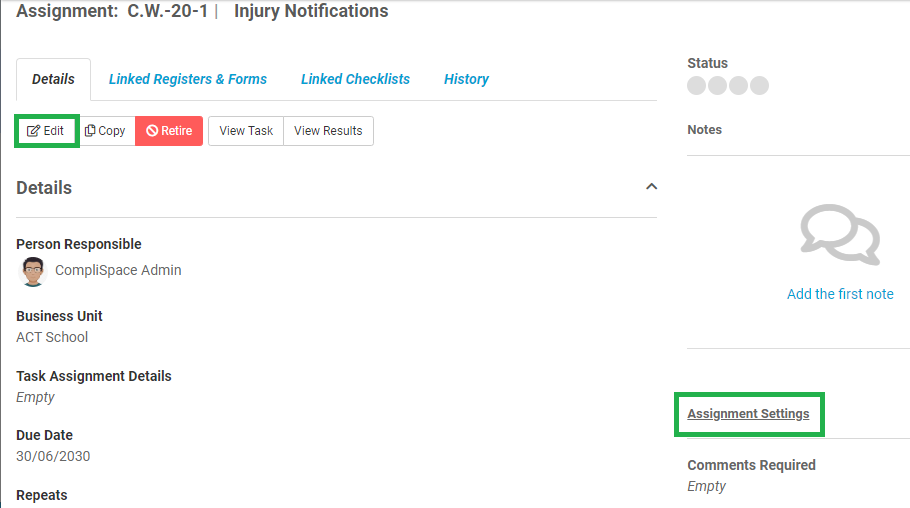Collapse the Details section chevron

651,186
